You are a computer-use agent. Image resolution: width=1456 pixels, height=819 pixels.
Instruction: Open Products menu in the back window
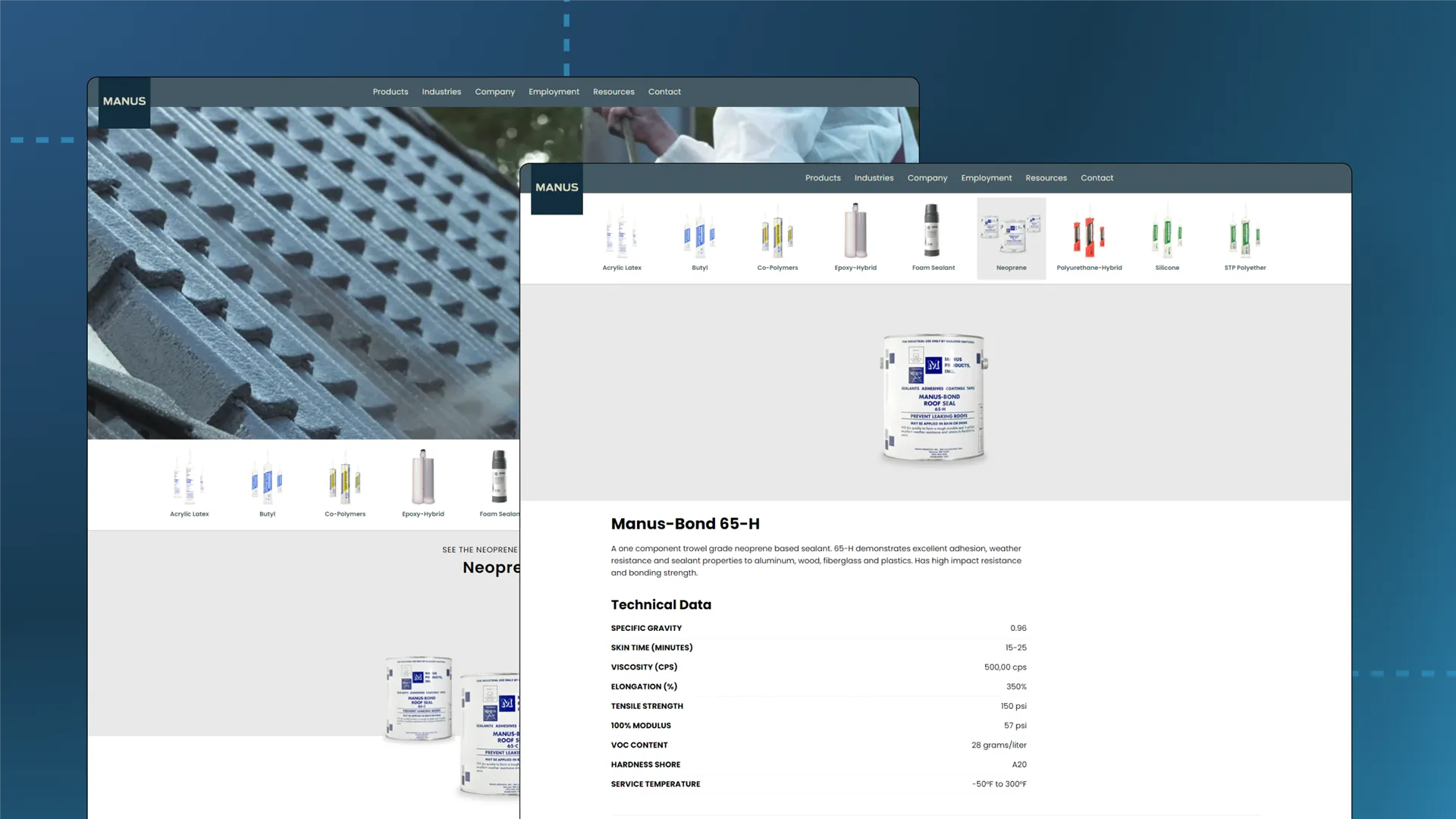[391, 92]
